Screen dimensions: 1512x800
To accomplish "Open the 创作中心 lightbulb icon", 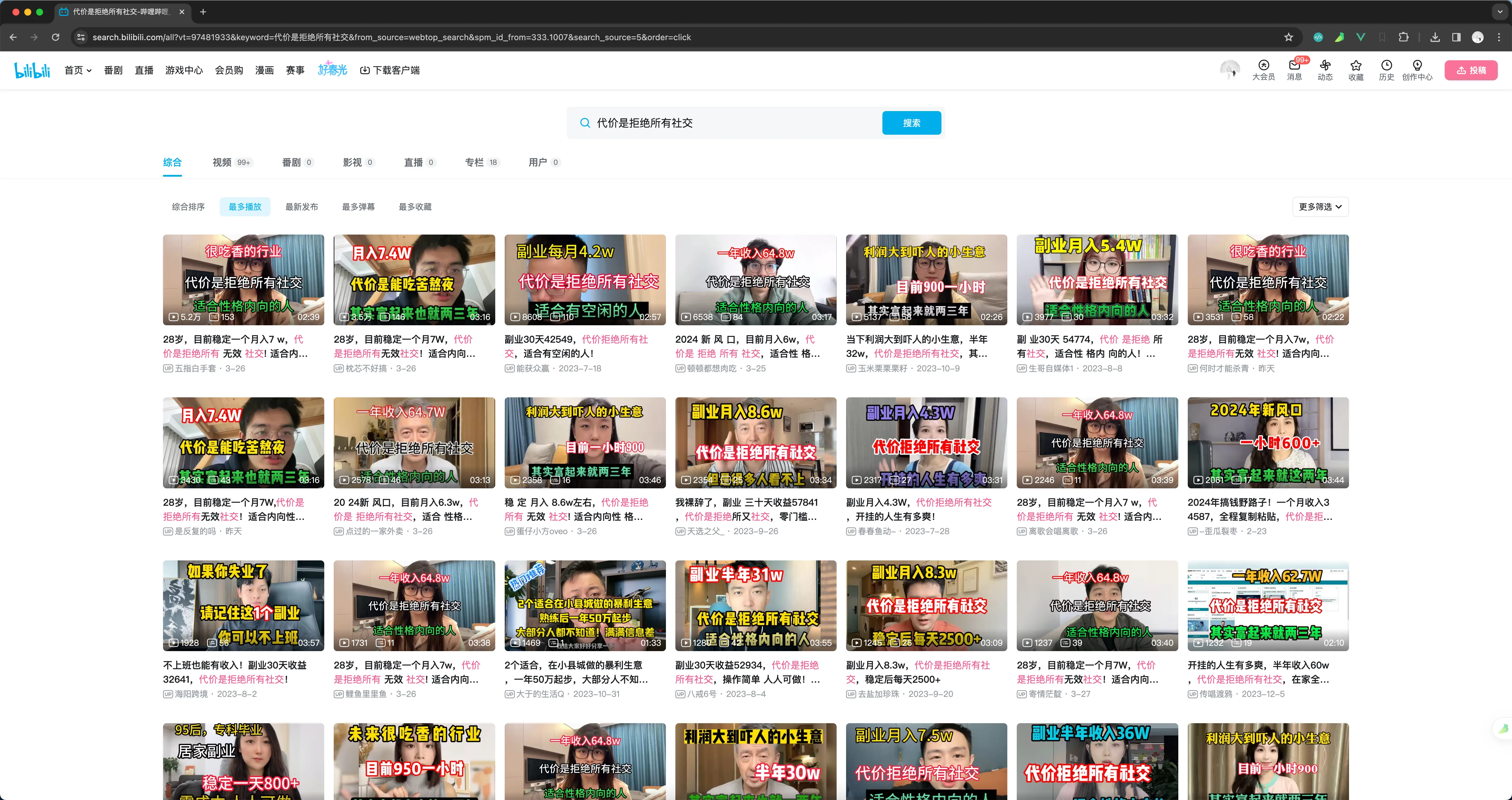I will pyautogui.click(x=1417, y=70).
